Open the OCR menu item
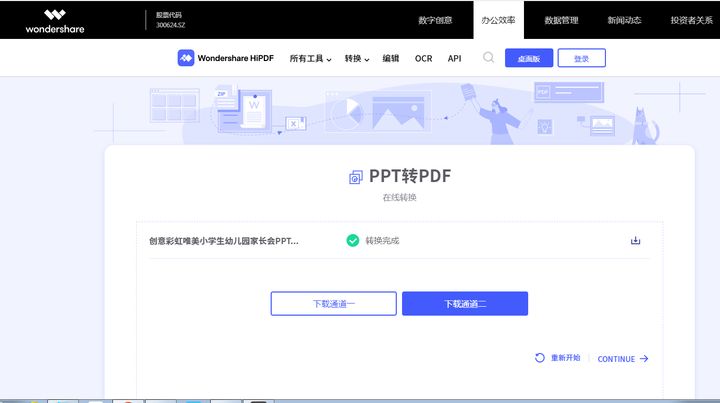This screenshot has height=403, width=720. click(423, 59)
